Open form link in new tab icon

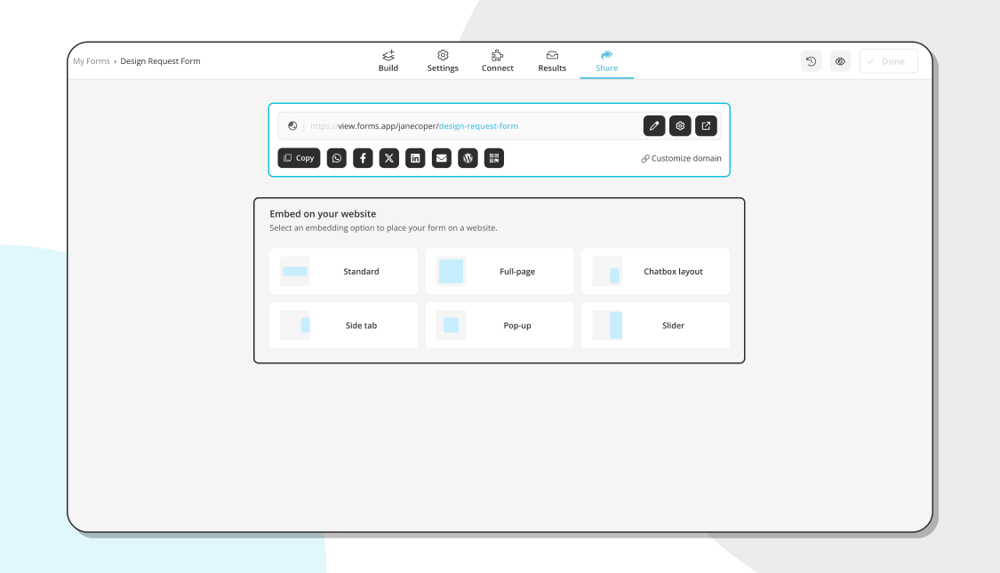[706, 126]
